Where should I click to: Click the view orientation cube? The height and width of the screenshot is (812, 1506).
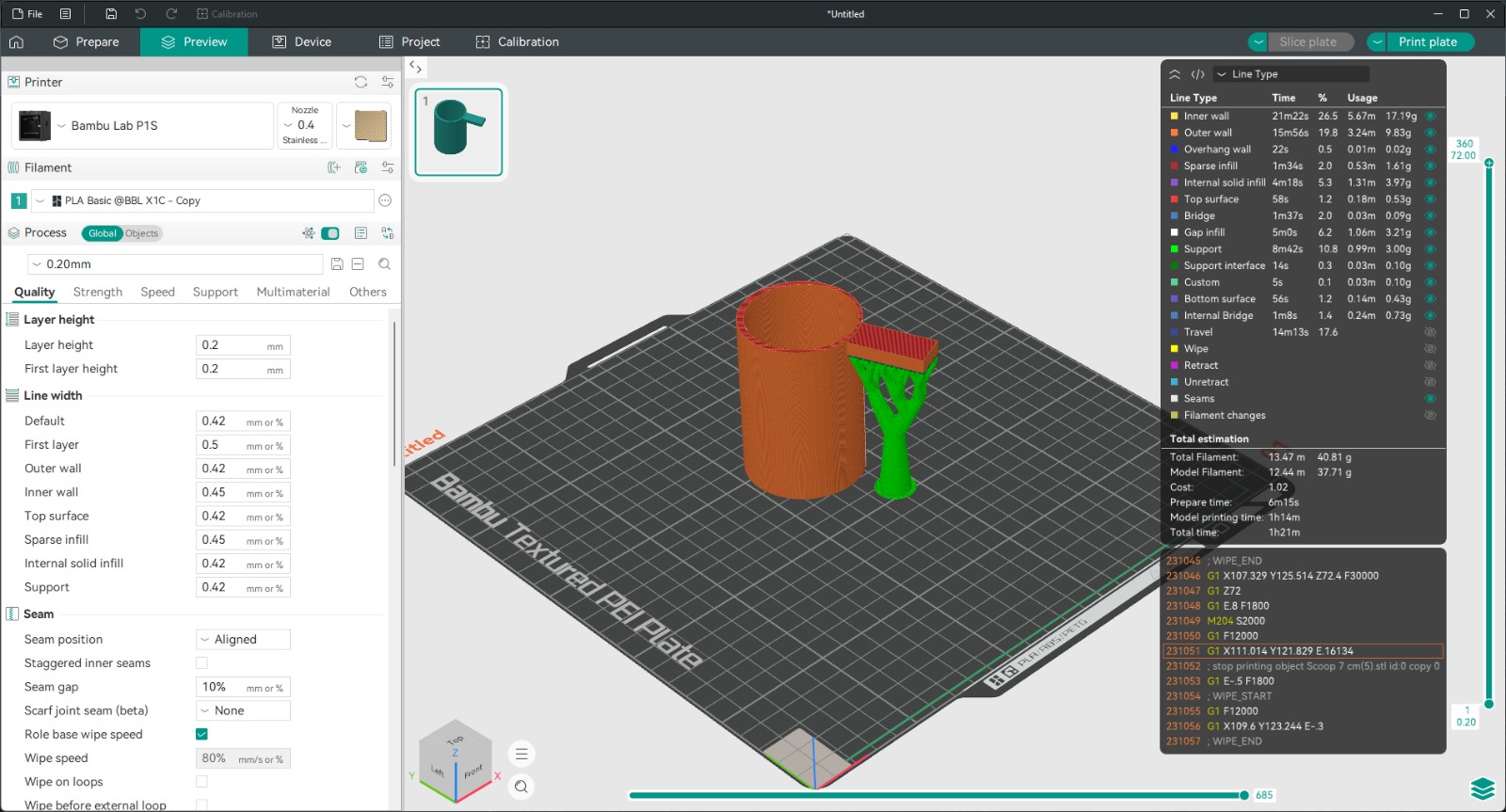(456, 759)
